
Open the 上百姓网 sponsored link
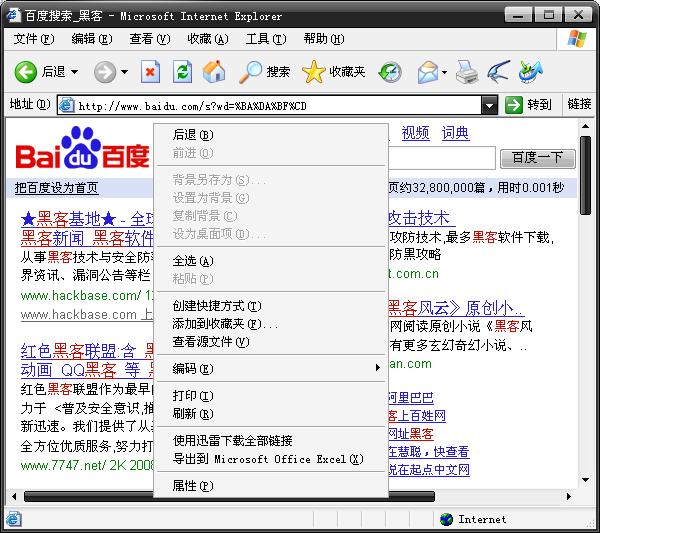(417, 416)
